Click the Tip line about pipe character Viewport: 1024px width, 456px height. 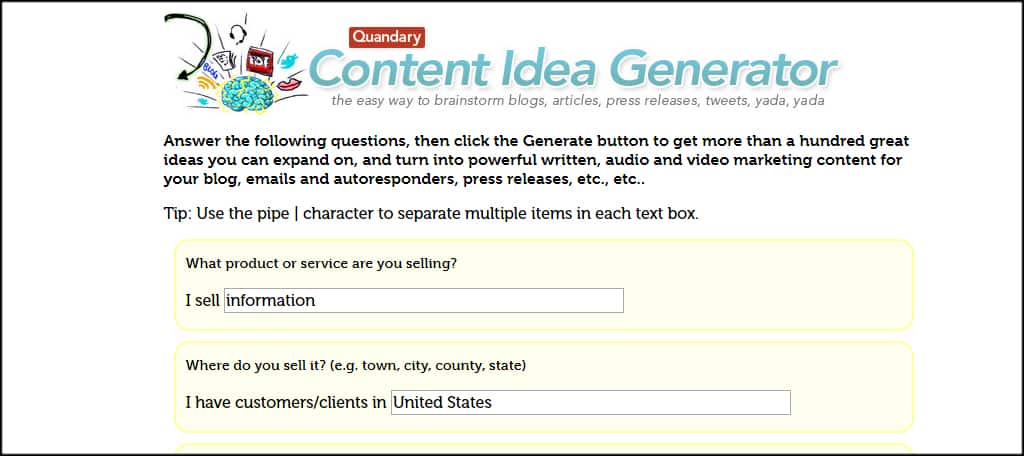[x=431, y=214]
